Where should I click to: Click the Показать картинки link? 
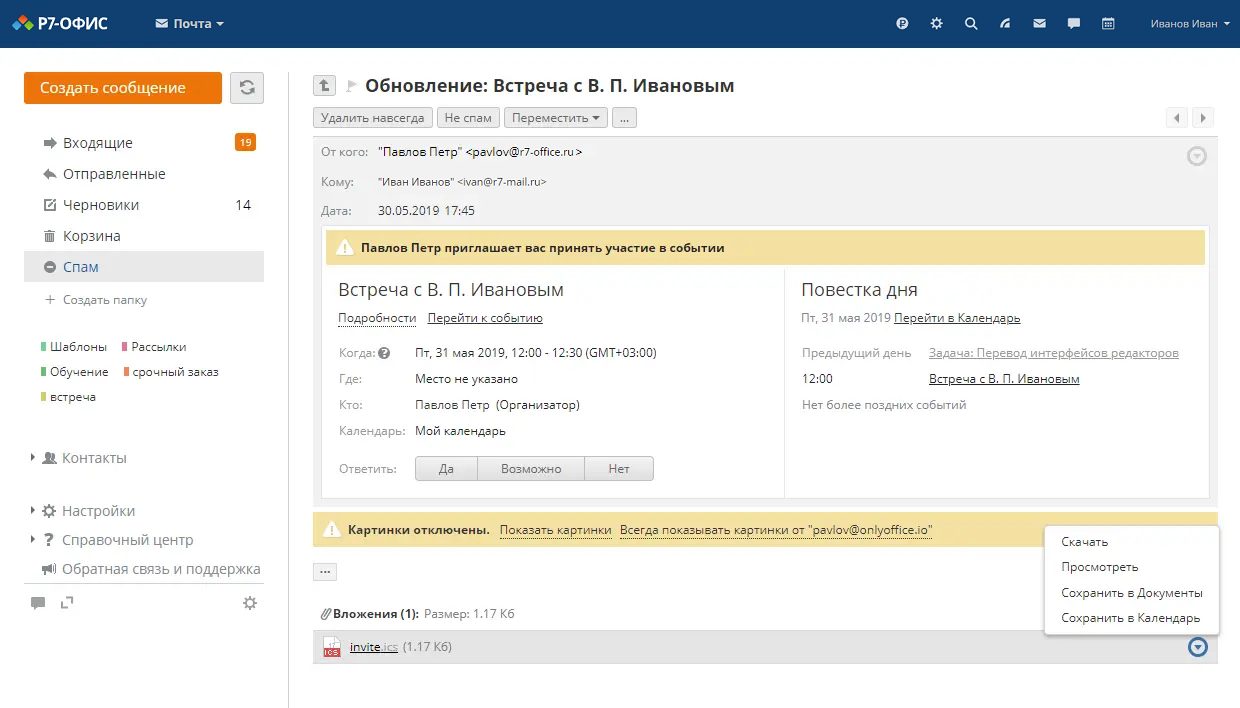tap(555, 530)
